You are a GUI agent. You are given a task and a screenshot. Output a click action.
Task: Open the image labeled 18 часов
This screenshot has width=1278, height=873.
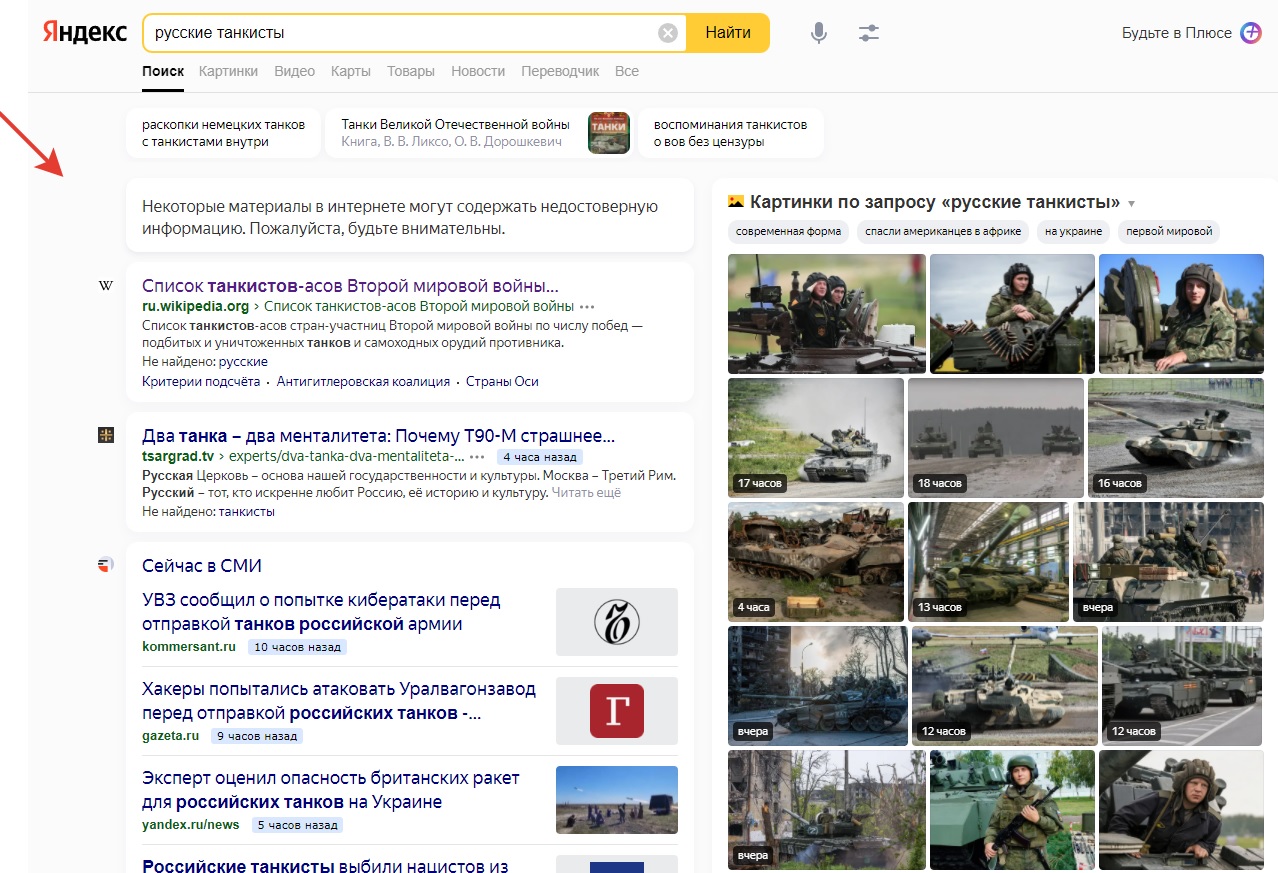click(x=996, y=437)
